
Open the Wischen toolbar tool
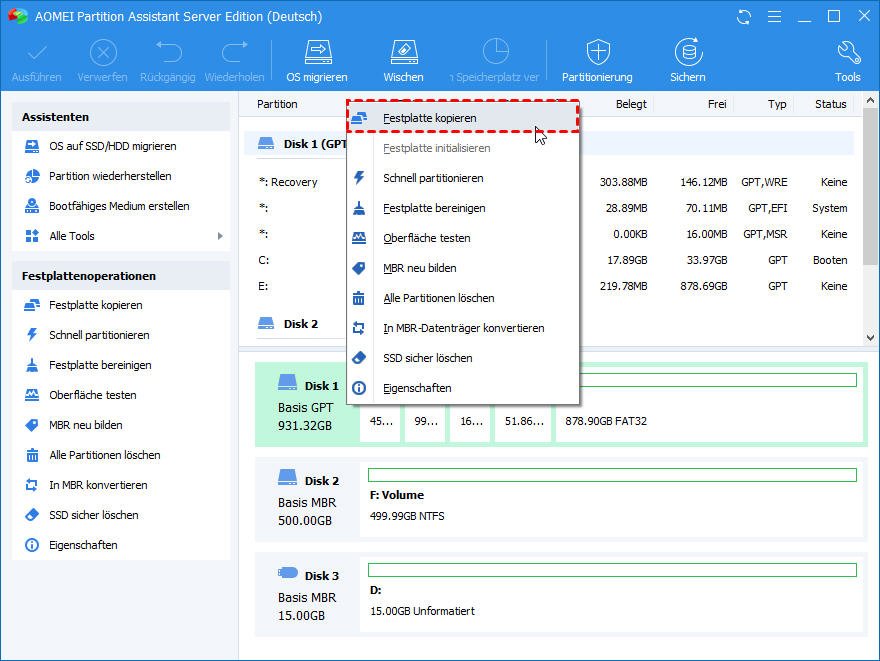(404, 61)
